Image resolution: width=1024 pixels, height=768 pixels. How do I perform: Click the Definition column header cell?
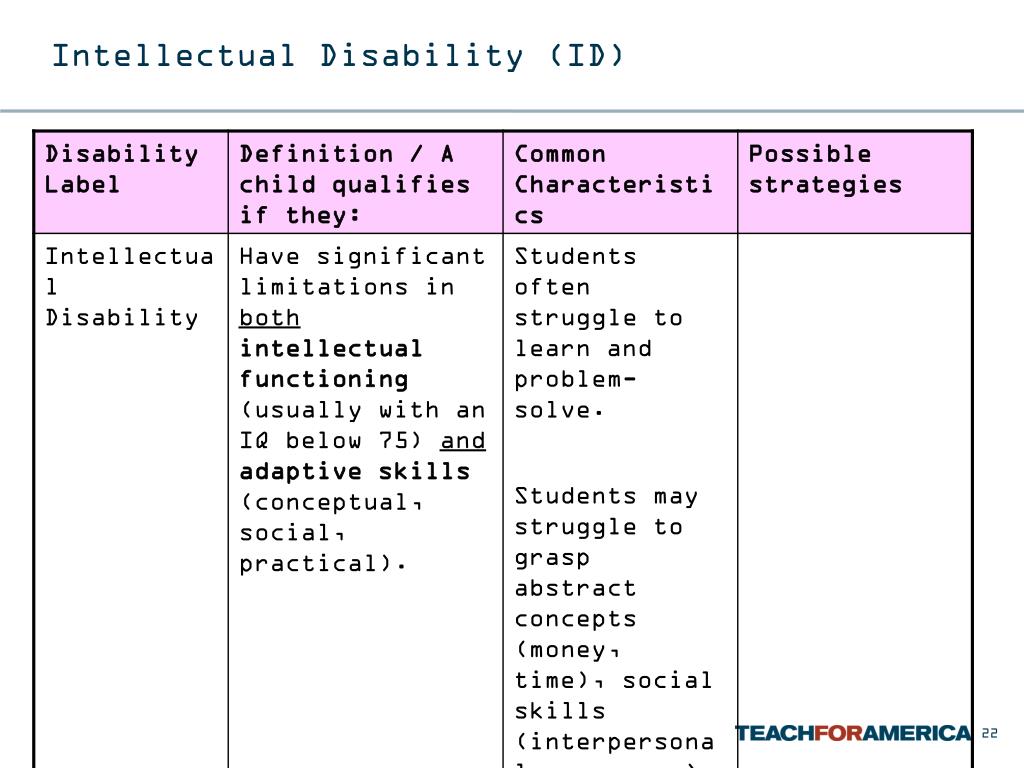coord(366,182)
